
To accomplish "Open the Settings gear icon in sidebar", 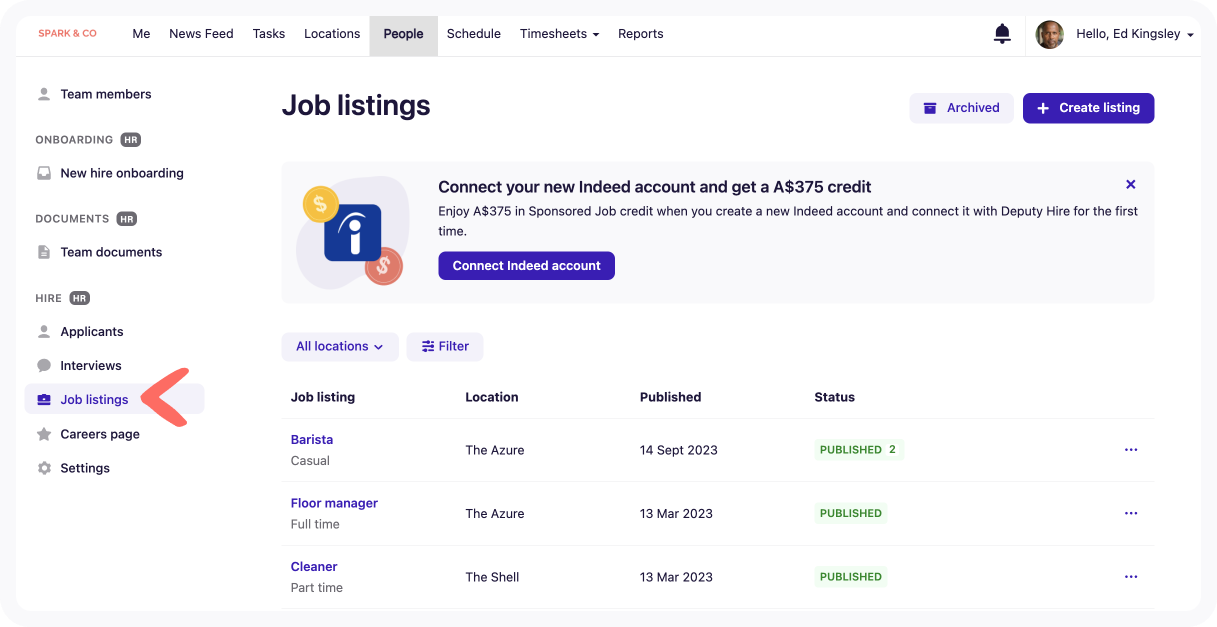I will 43,467.
